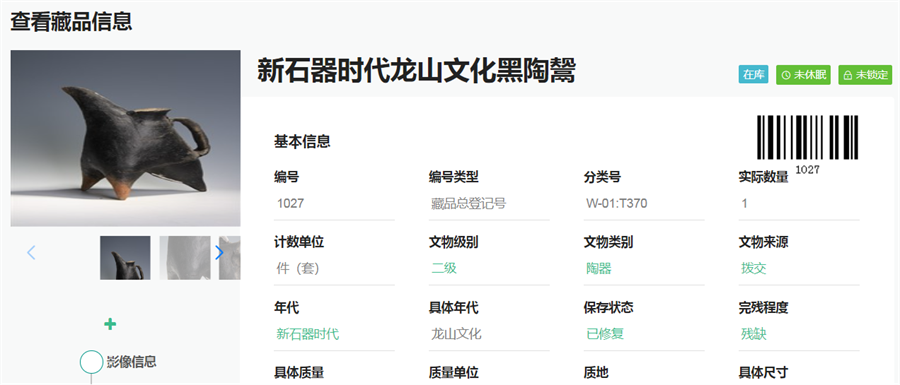Click the 年代 link 新石器时代
The height and width of the screenshot is (385, 900).
308,334
